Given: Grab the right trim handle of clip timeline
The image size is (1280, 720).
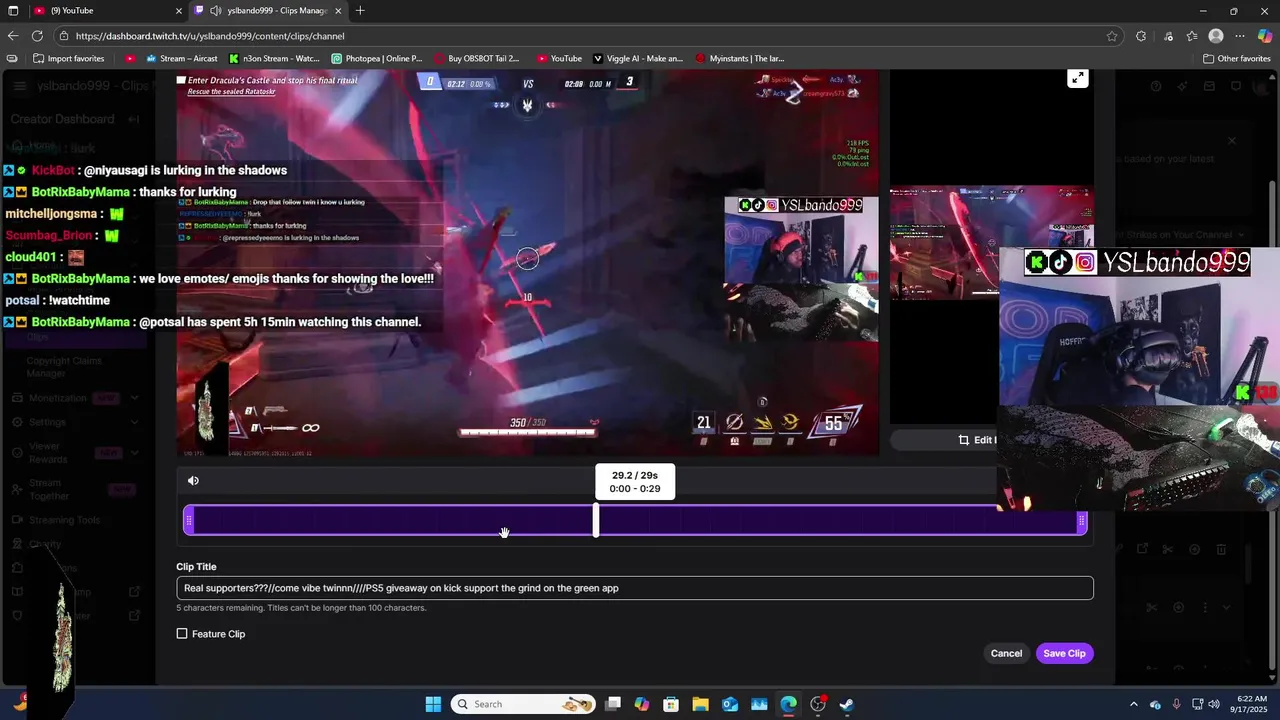Looking at the screenshot, I should tap(1081, 521).
